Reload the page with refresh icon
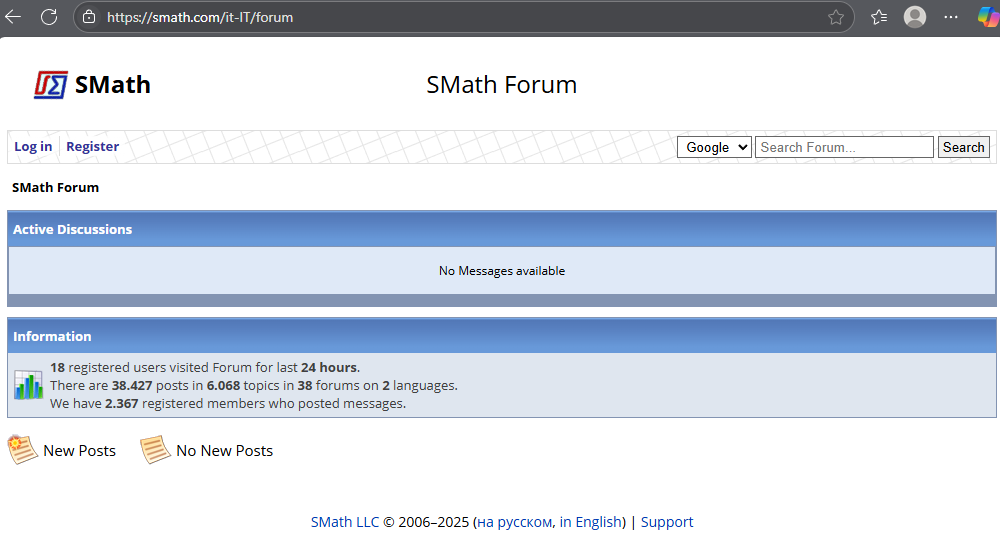This screenshot has width=1000, height=544. click(49, 17)
